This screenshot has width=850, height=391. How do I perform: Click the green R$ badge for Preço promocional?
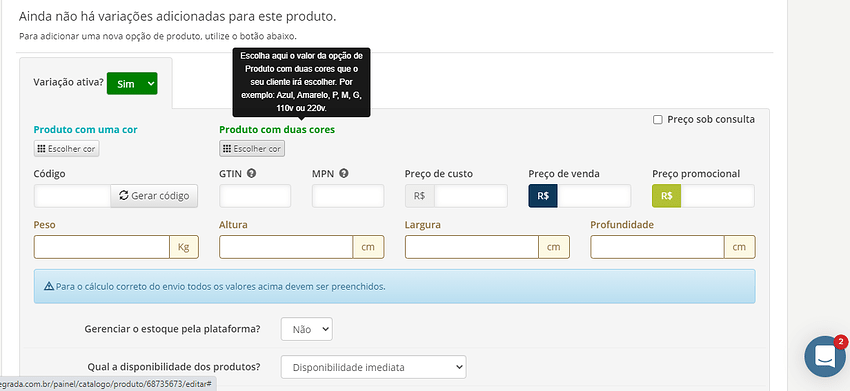coord(666,196)
